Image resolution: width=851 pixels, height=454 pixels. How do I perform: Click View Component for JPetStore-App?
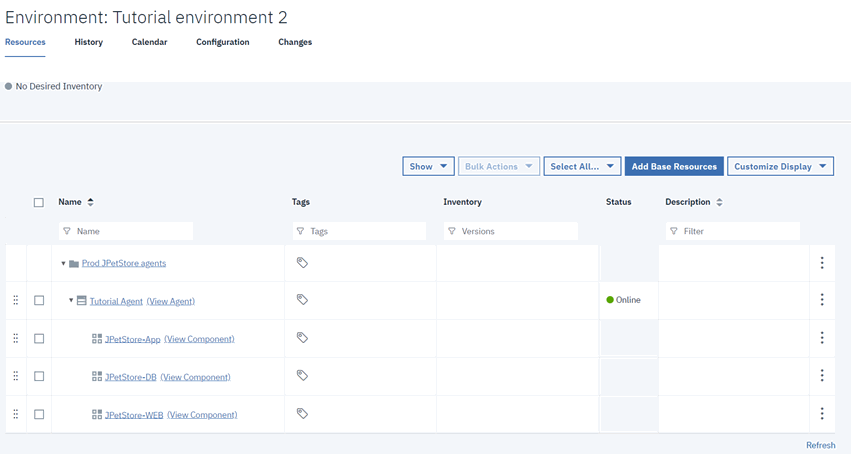pos(199,339)
